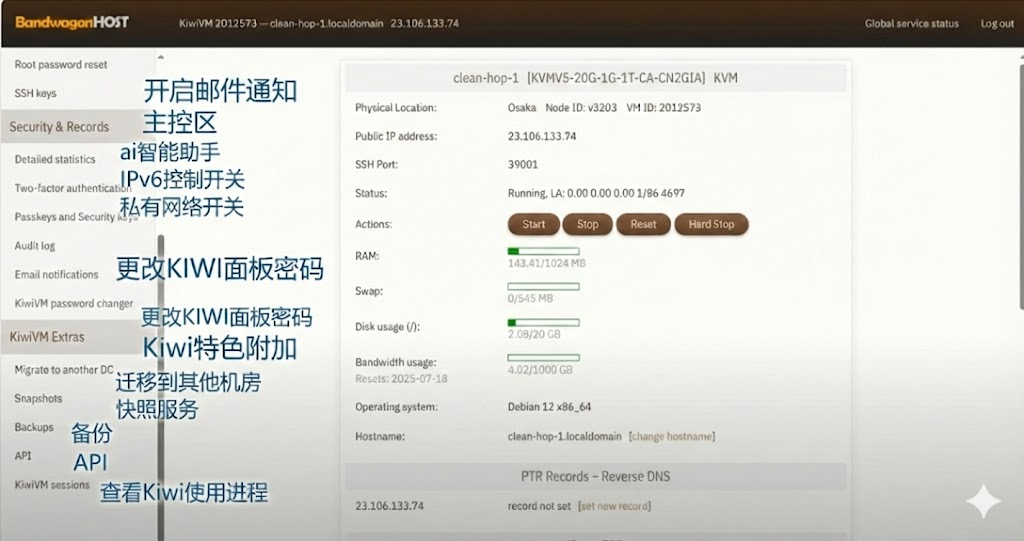Click the sparkle icon in bottom-right corner
The height and width of the screenshot is (541, 1024).
point(983,502)
